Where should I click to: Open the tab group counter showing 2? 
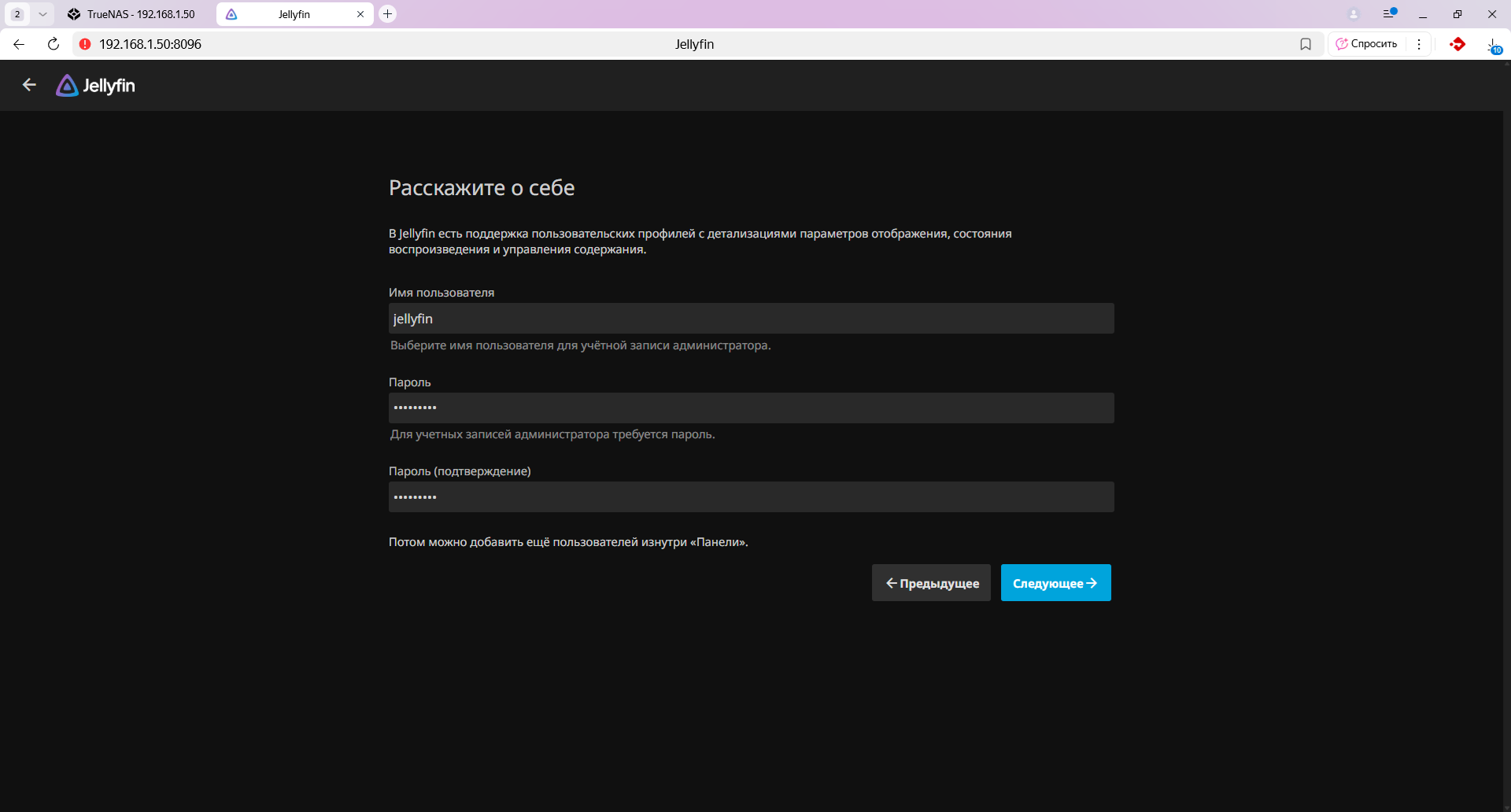(17, 14)
